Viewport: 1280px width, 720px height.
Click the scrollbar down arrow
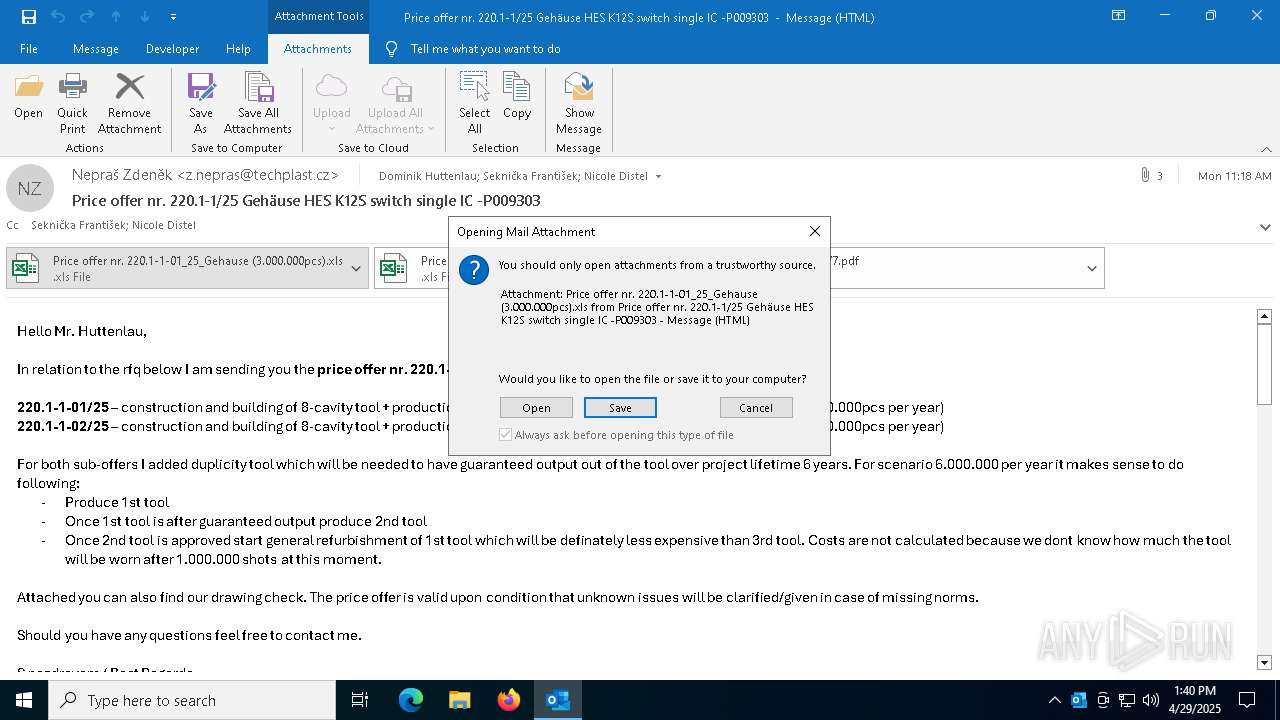pyautogui.click(x=1264, y=662)
